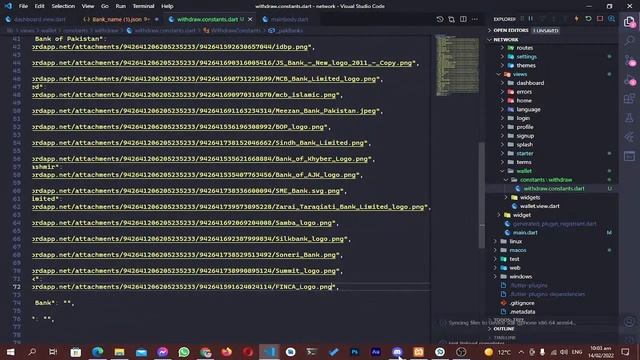Collapse the wallet folder
The width and height of the screenshot is (640, 360).
[x=524, y=171]
